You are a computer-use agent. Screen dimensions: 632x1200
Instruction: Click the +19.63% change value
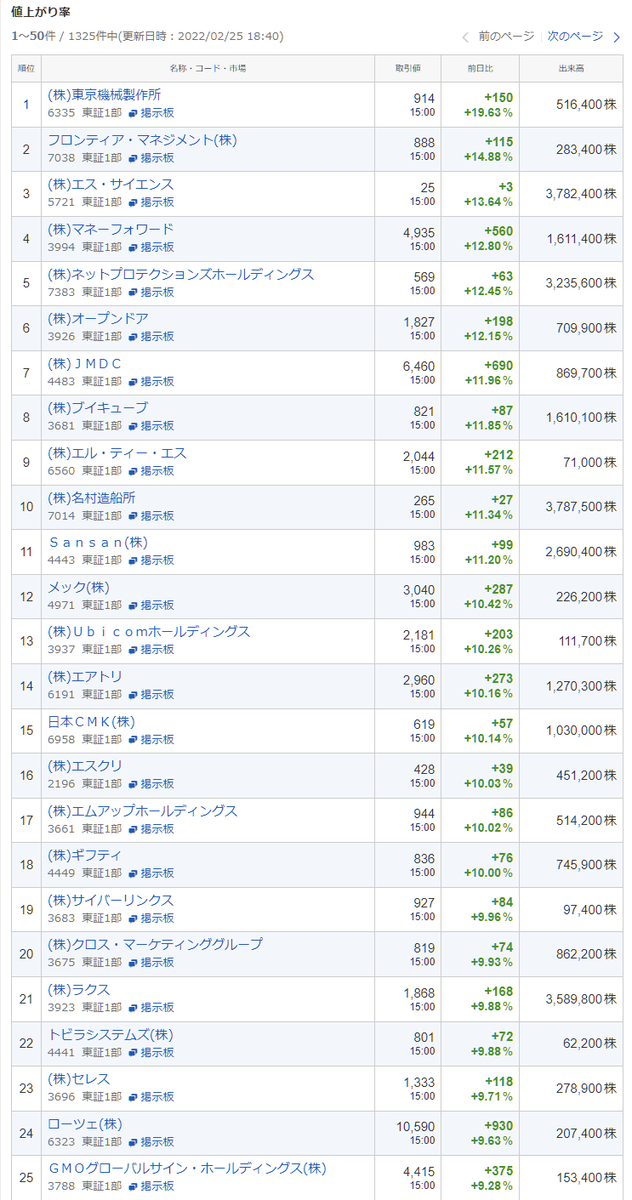click(x=488, y=113)
